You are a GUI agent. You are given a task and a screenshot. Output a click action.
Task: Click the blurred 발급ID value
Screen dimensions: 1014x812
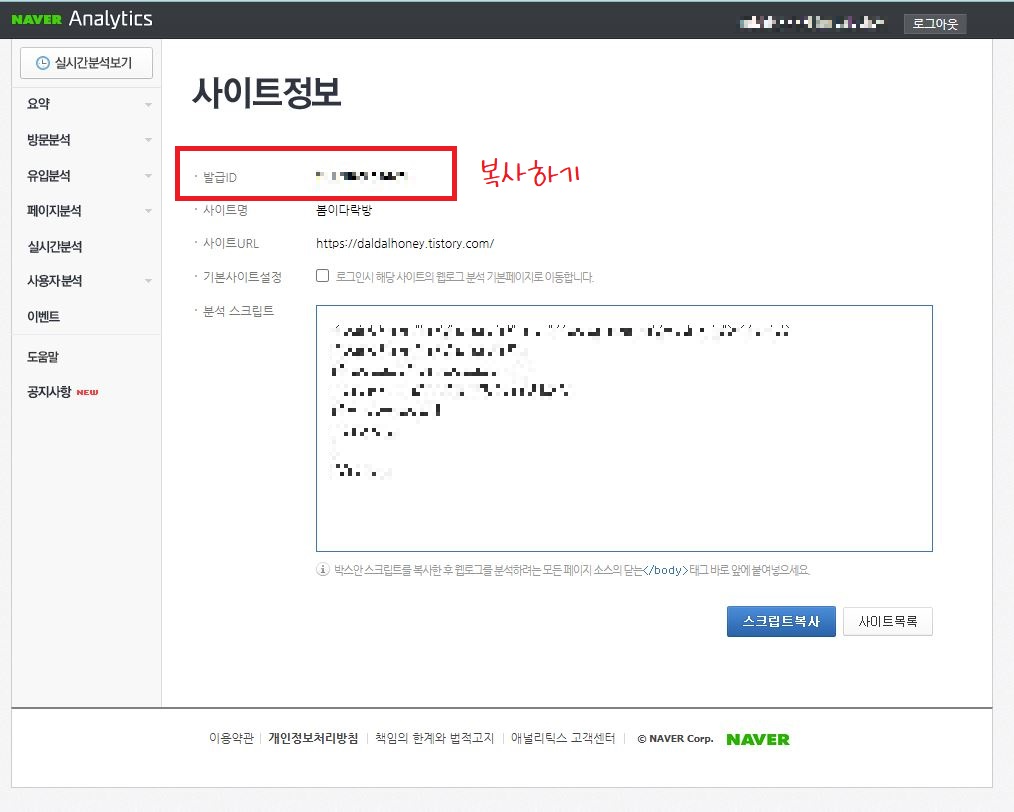361,176
